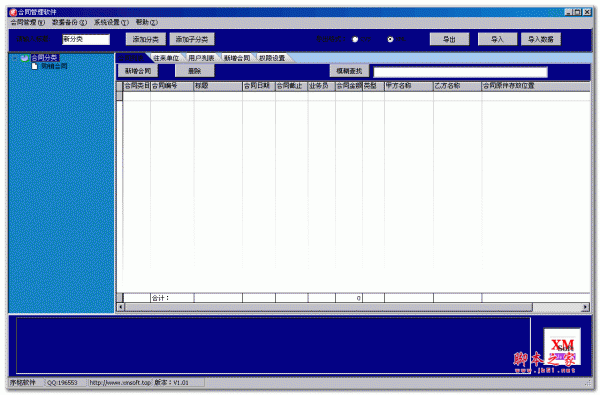
Task: Click the software name in the status bar
Action: (x=26, y=383)
